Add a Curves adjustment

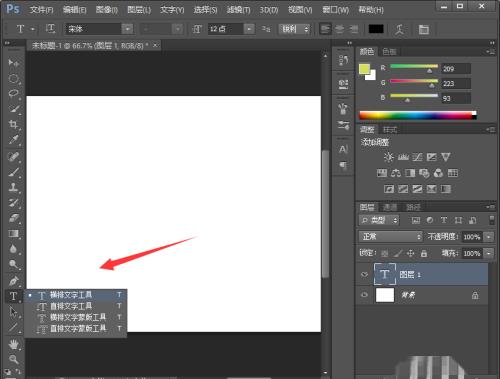point(417,157)
